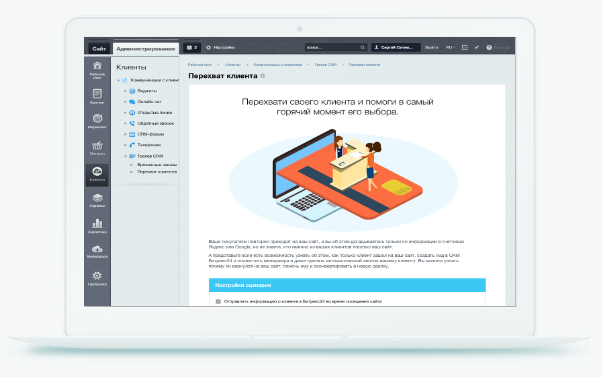Click the Онлайн-чат speech bubbles icon
The height and width of the screenshot is (377, 603).
[132, 102]
